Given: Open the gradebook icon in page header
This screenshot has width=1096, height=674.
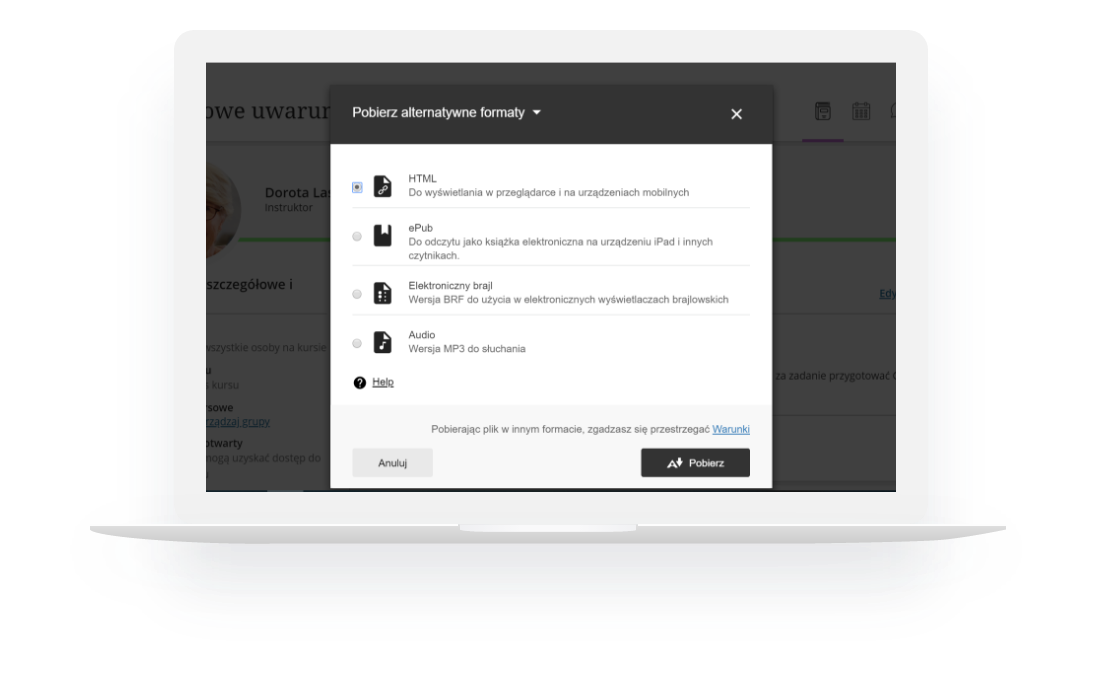Looking at the screenshot, I should point(822,112).
